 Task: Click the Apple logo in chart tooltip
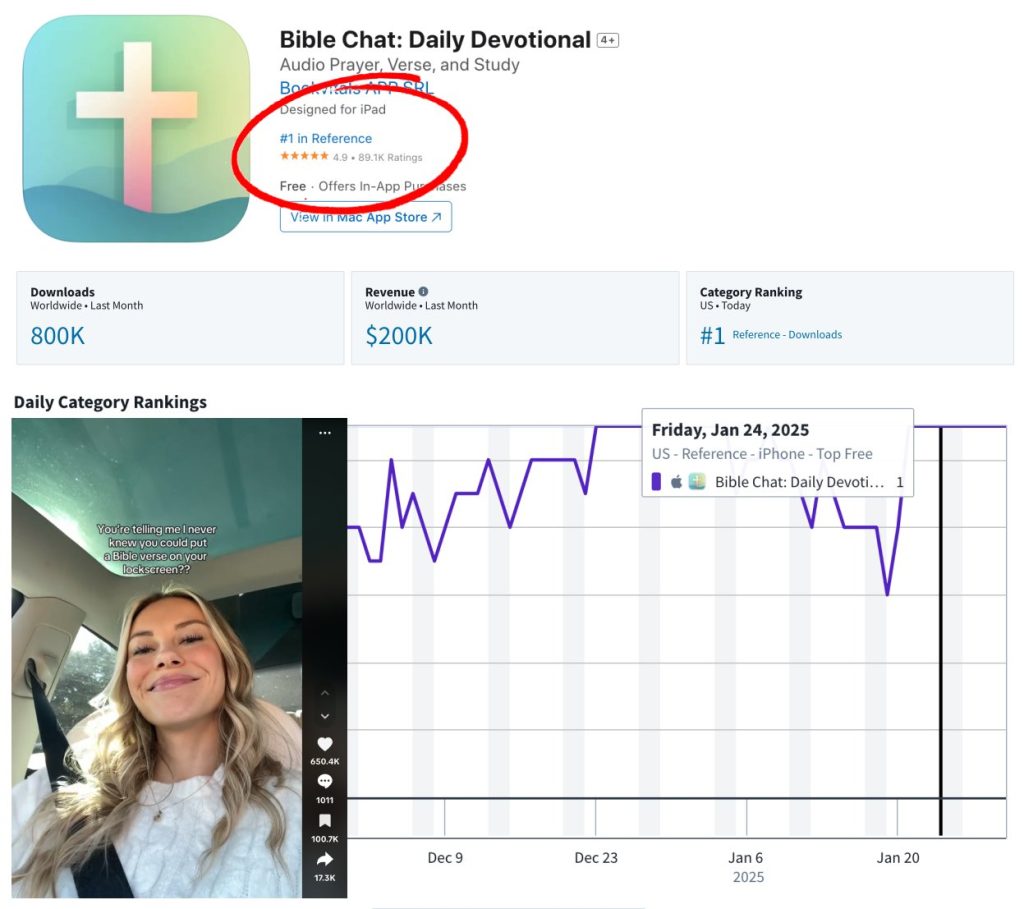pyautogui.click(x=676, y=482)
